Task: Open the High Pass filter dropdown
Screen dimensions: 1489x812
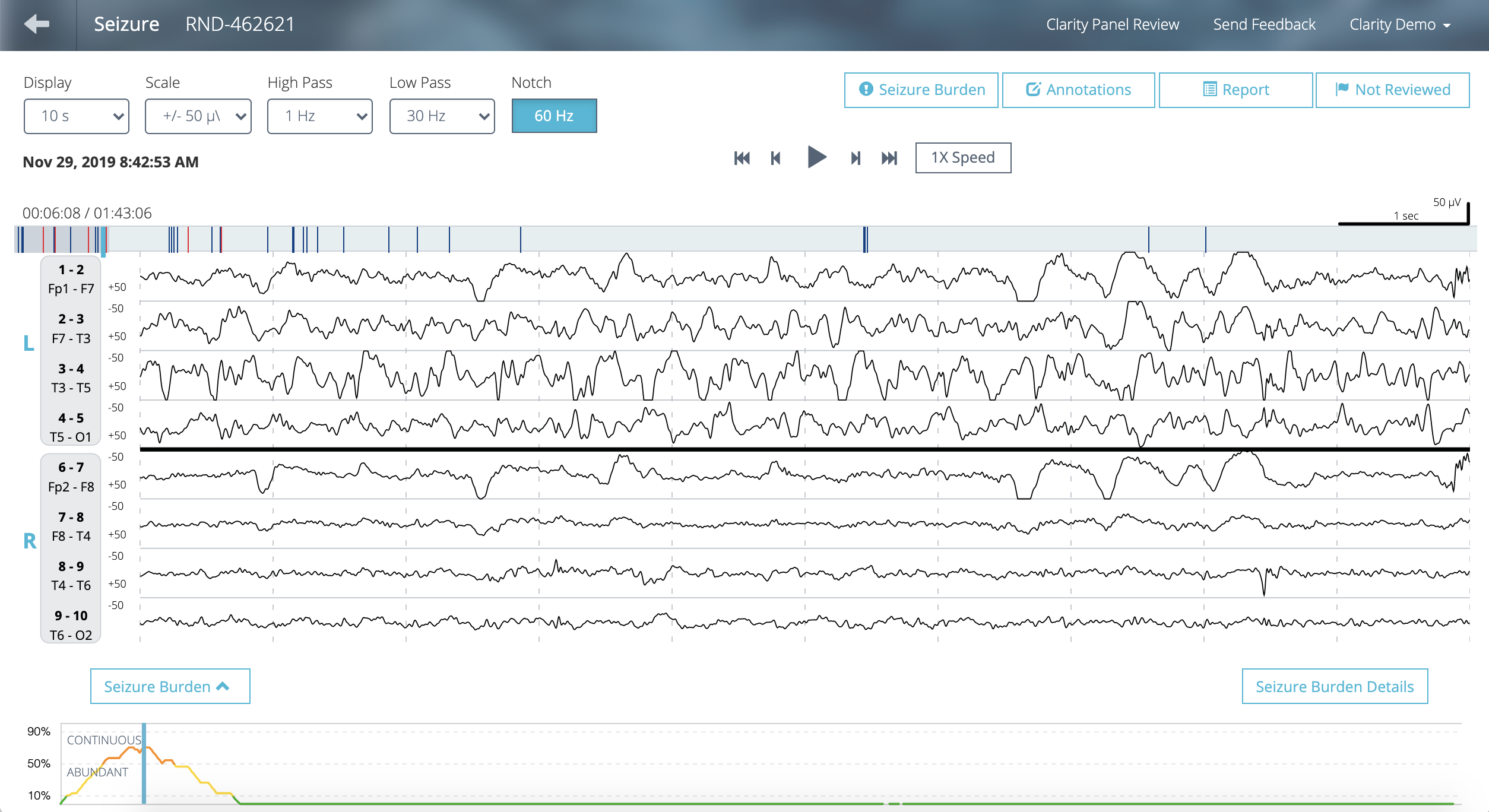Action: tap(319, 116)
